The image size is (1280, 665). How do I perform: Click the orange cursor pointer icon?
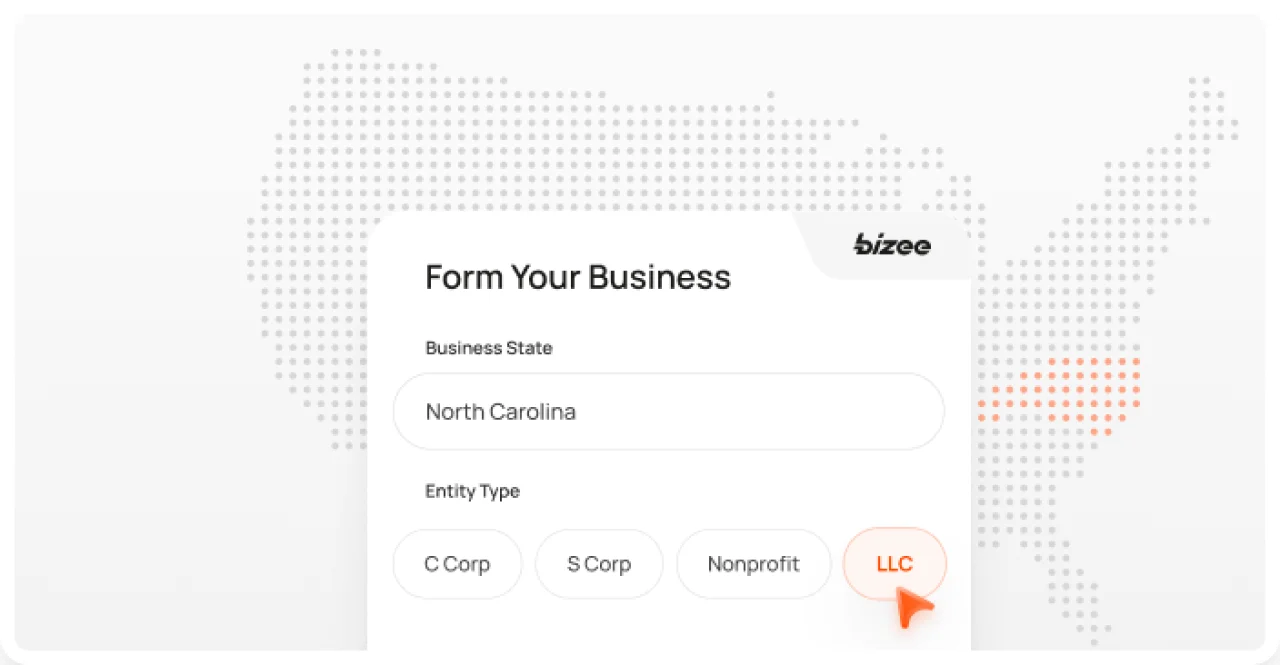[913, 608]
